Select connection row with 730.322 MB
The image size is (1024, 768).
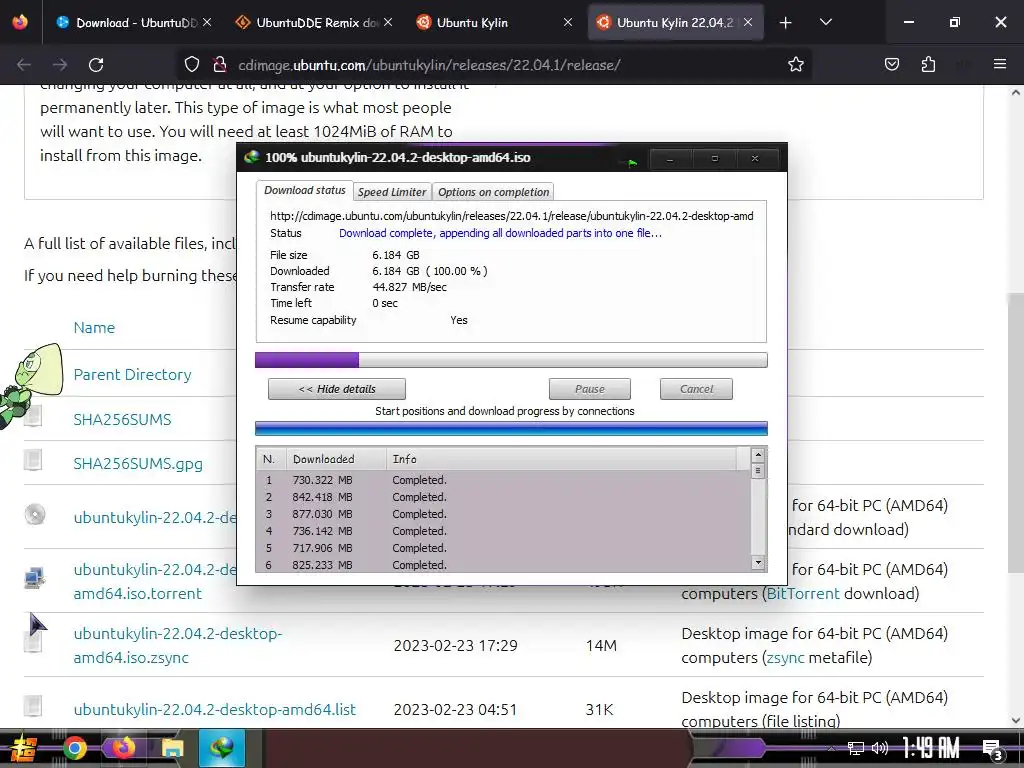[x=504, y=480]
